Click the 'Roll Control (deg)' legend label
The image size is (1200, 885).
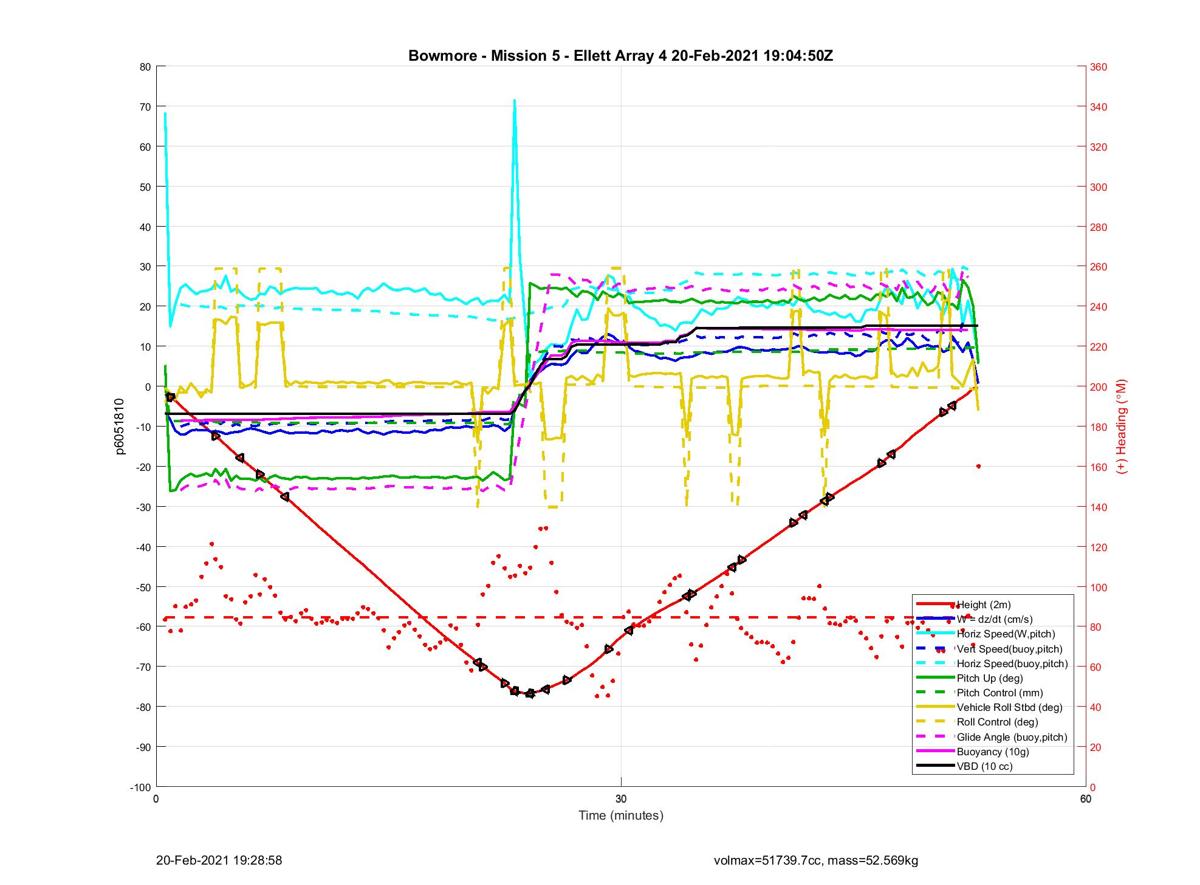998,722
